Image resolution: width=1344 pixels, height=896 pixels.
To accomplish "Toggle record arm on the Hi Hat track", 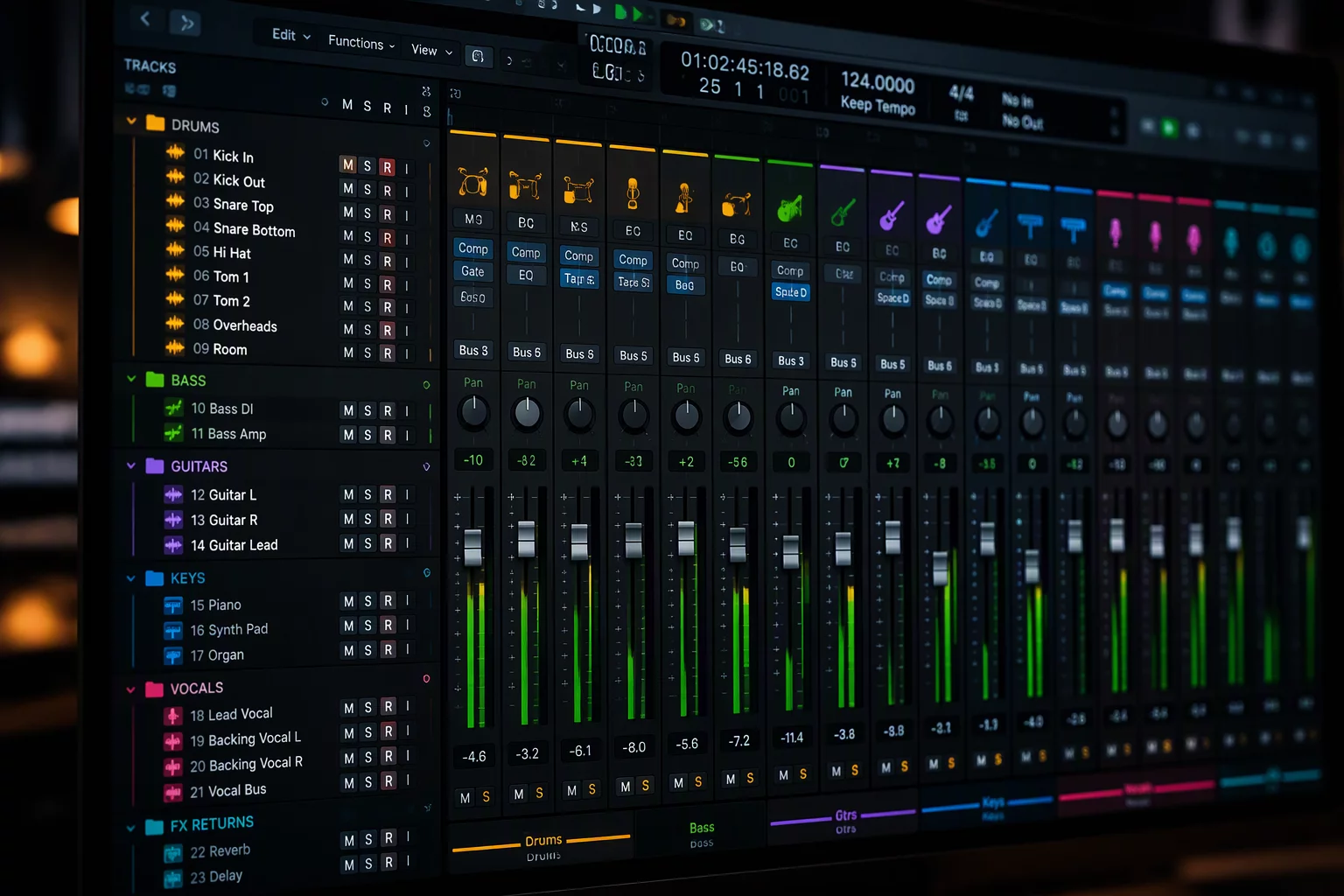I will tap(387, 261).
